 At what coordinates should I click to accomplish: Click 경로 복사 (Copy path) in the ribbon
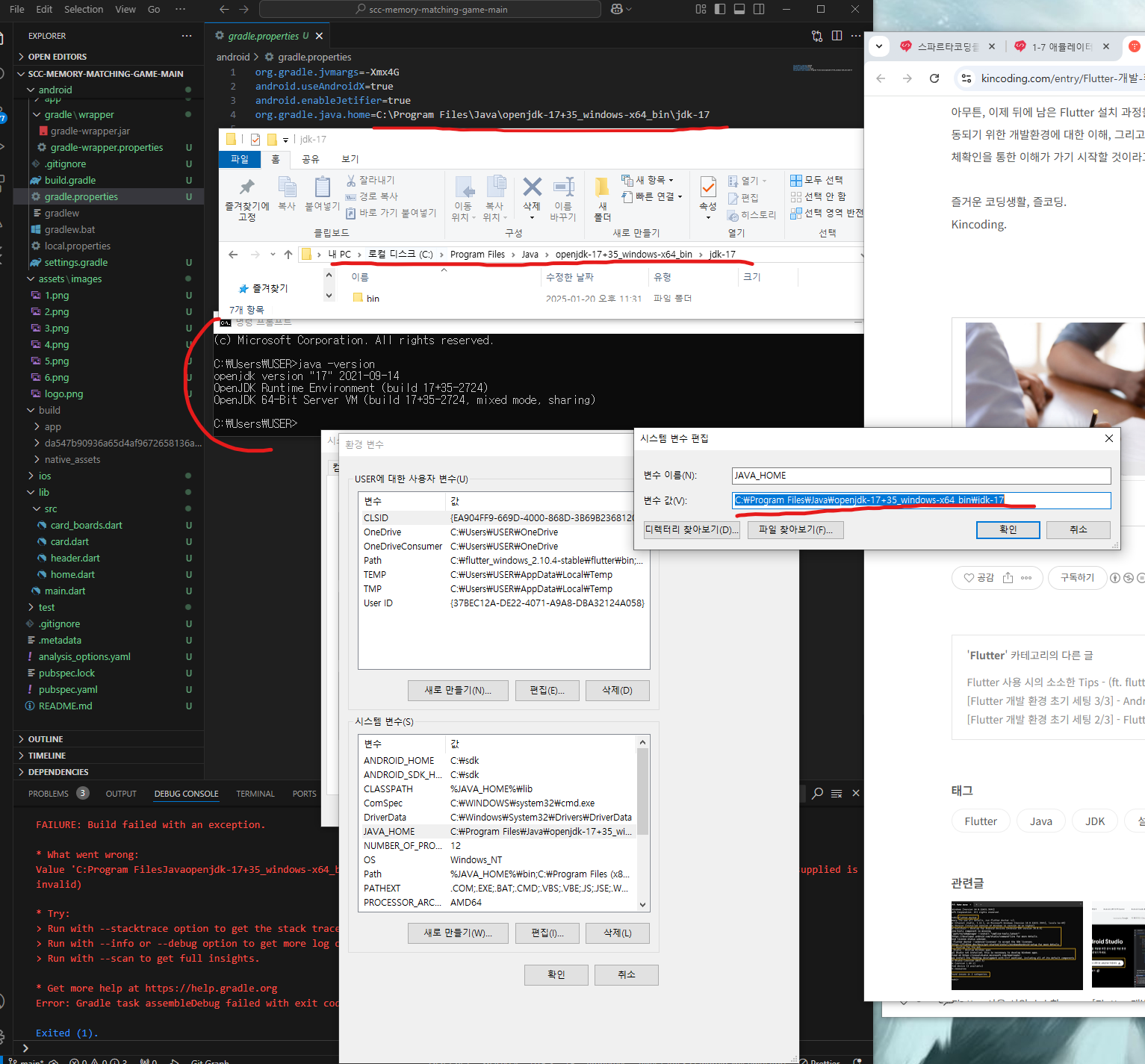(x=372, y=196)
